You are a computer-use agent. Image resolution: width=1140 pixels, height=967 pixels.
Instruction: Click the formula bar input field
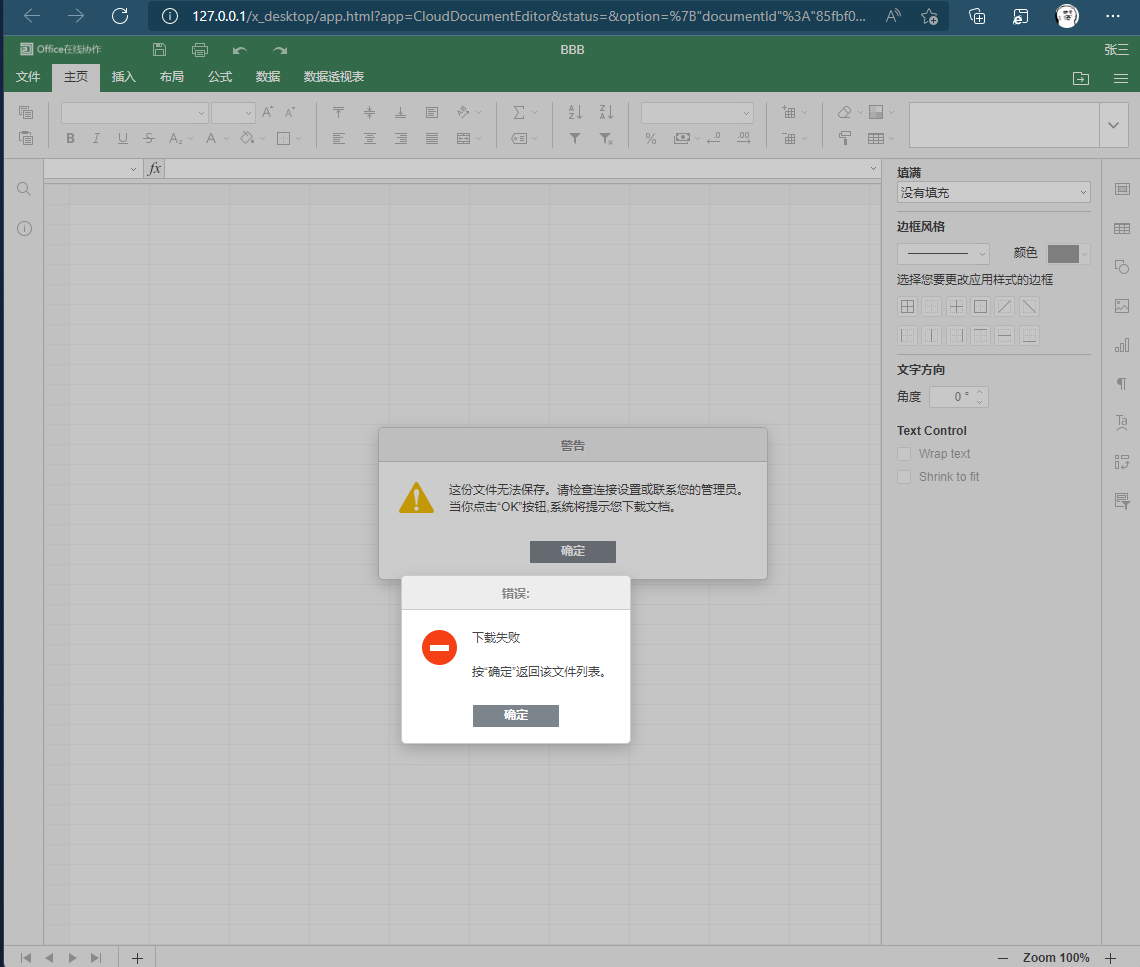[520, 169]
